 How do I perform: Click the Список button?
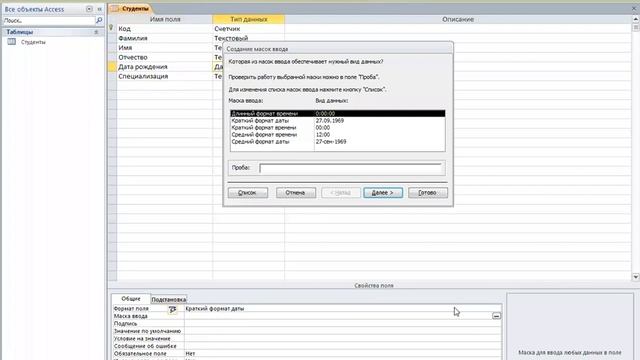point(248,193)
